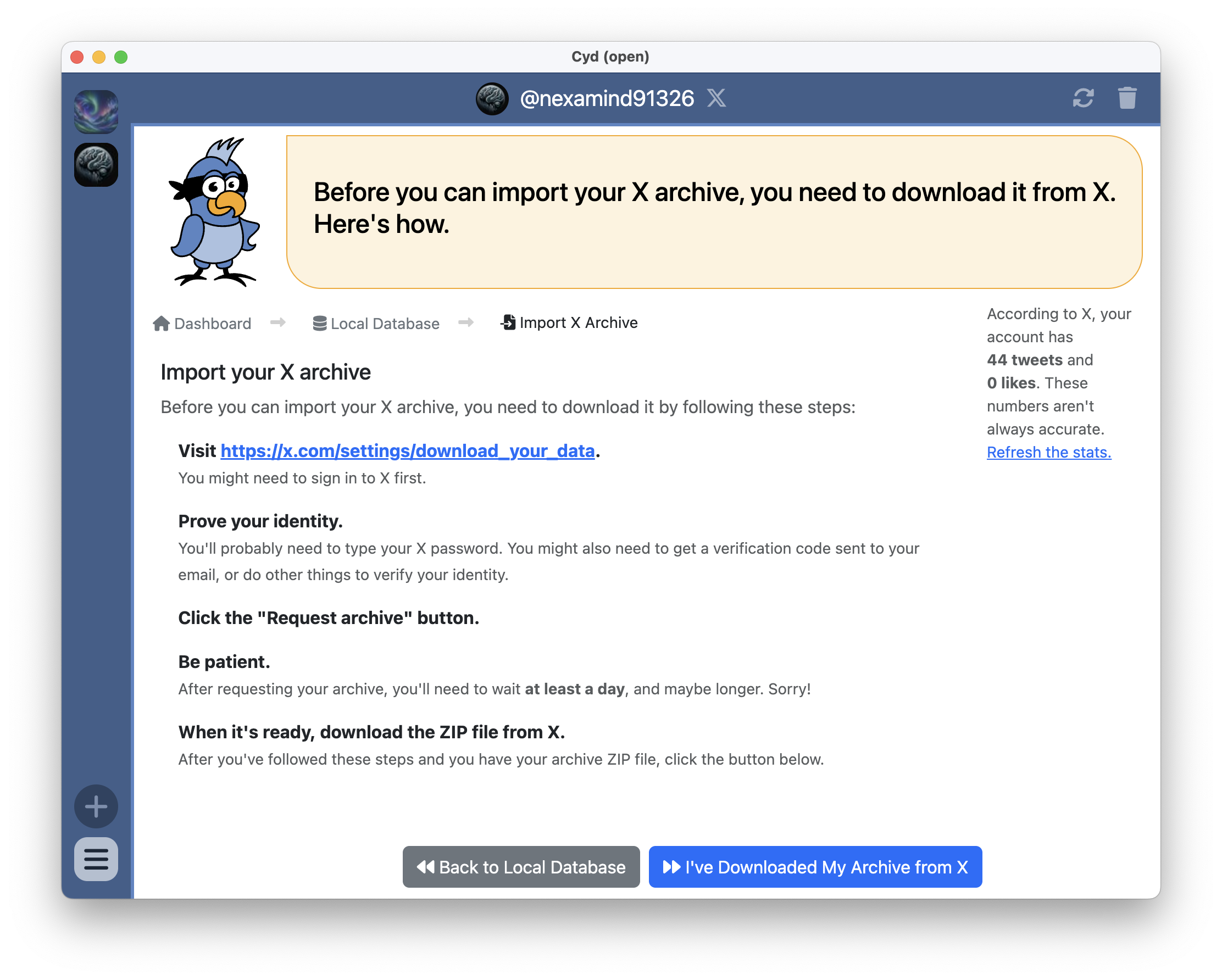Click the file icon beside Import X Archive

click(x=508, y=322)
